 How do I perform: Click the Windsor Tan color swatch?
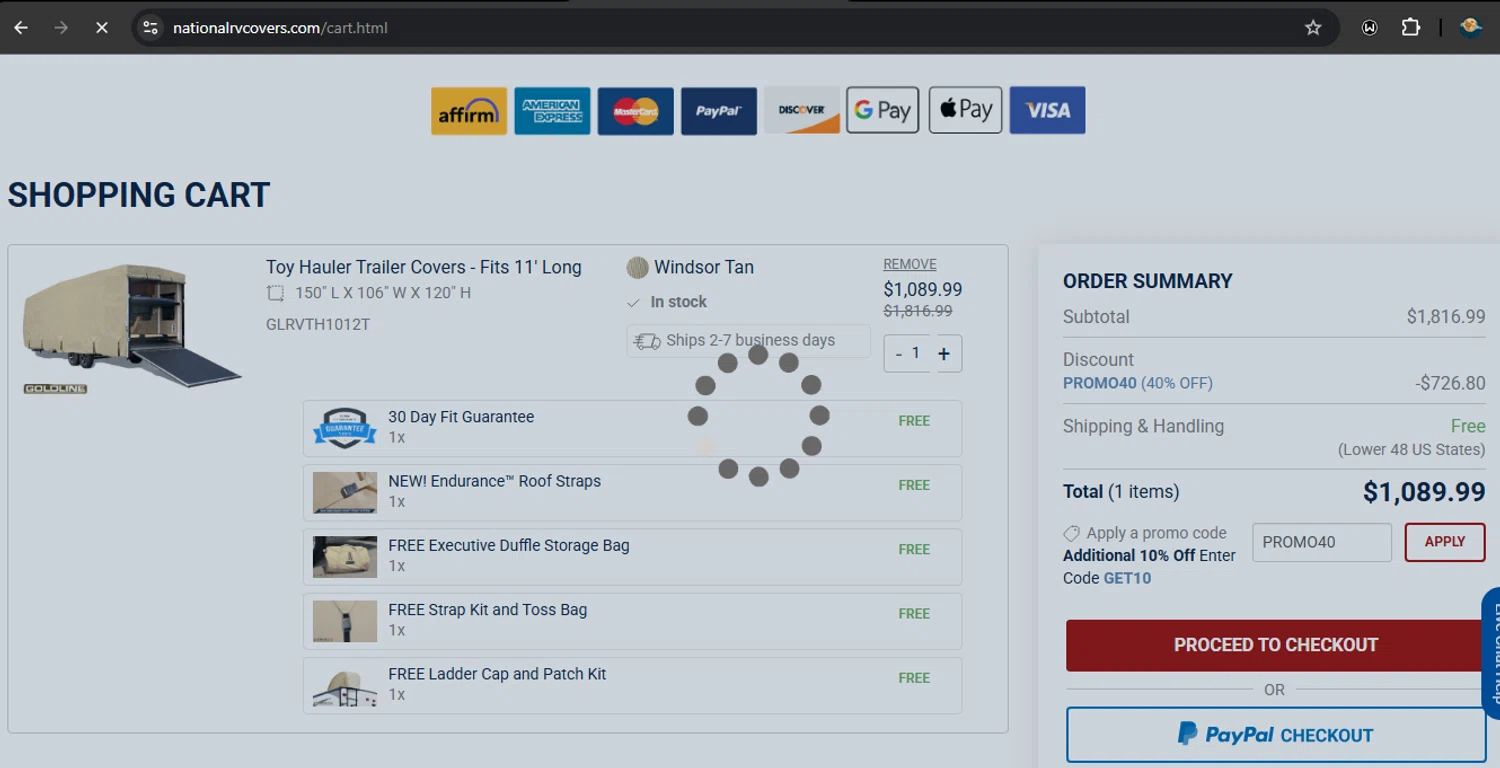637,268
